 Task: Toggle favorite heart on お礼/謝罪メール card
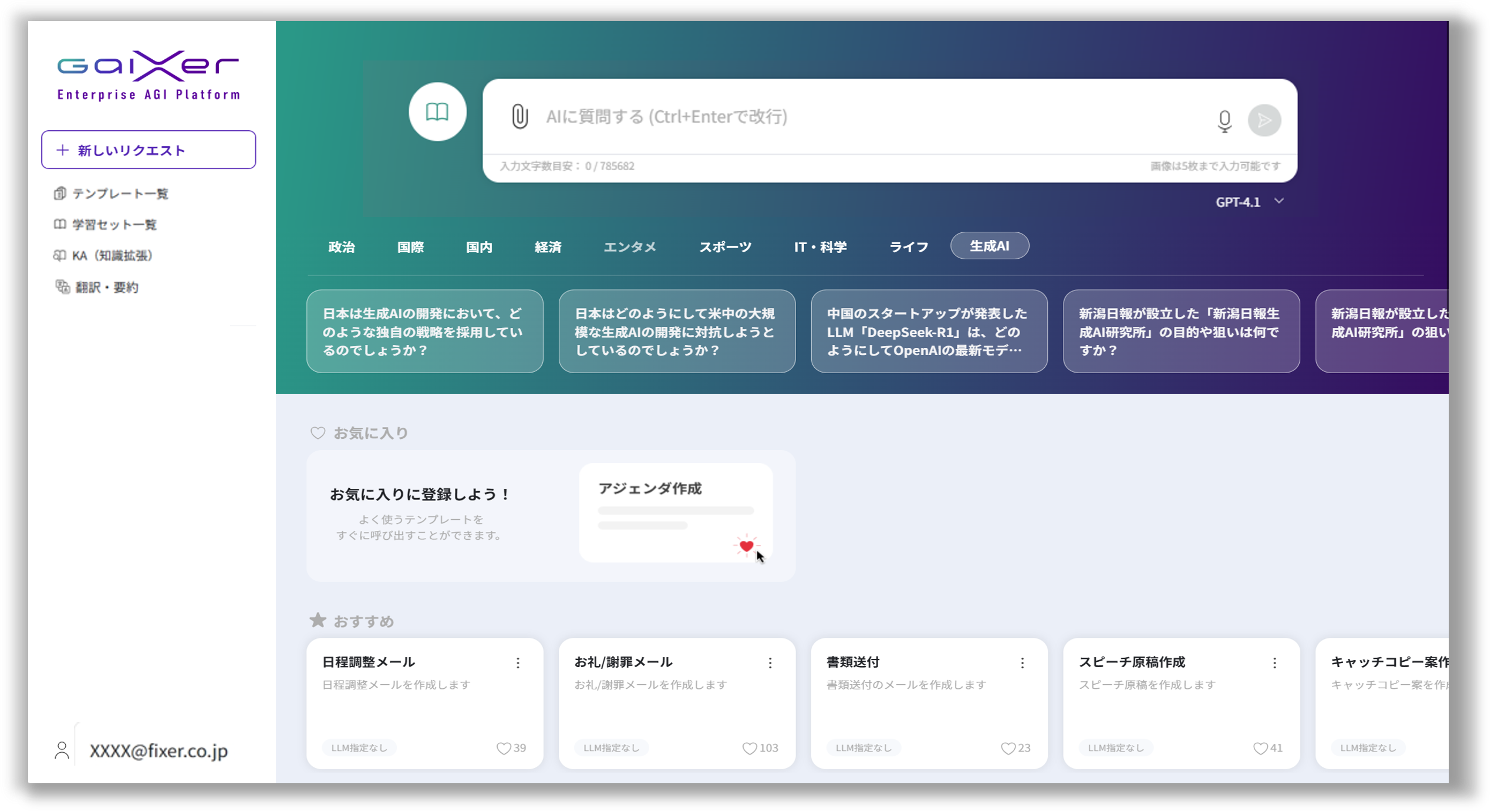(749, 748)
